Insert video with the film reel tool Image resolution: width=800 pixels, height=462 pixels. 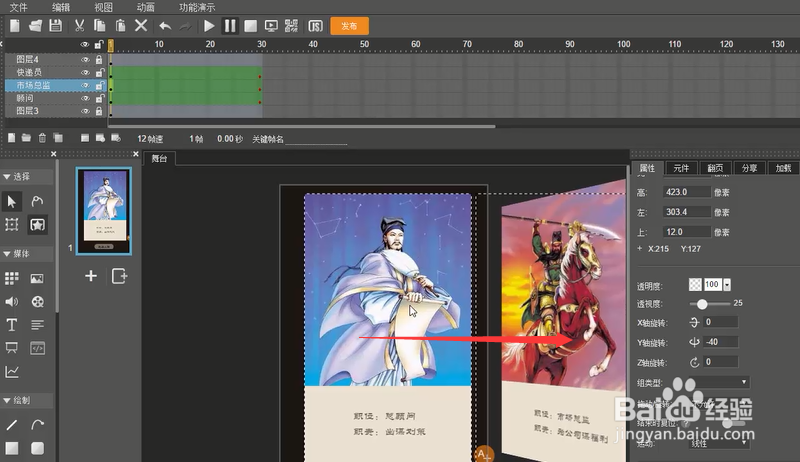[x=37, y=301]
